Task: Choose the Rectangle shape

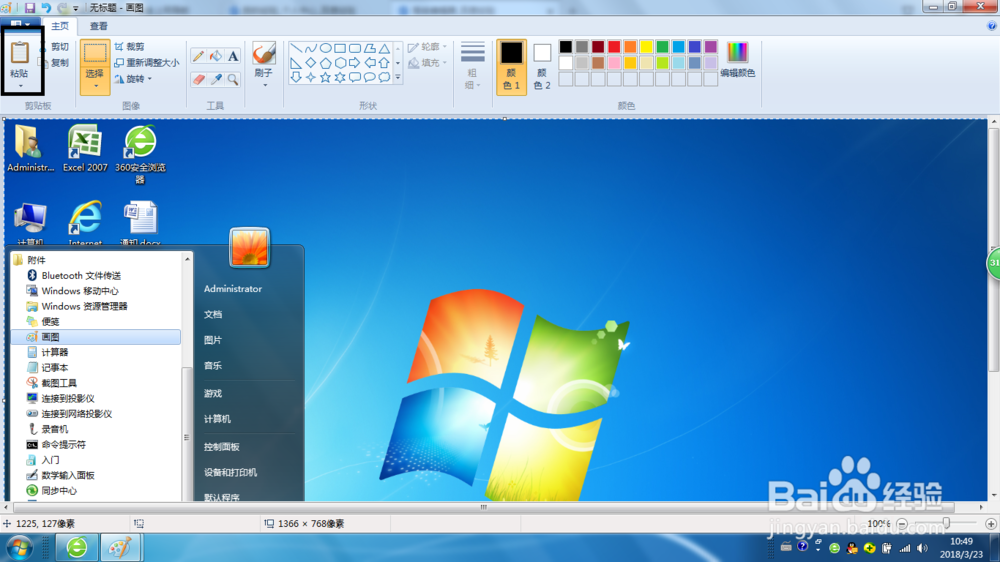Action: point(340,48)
